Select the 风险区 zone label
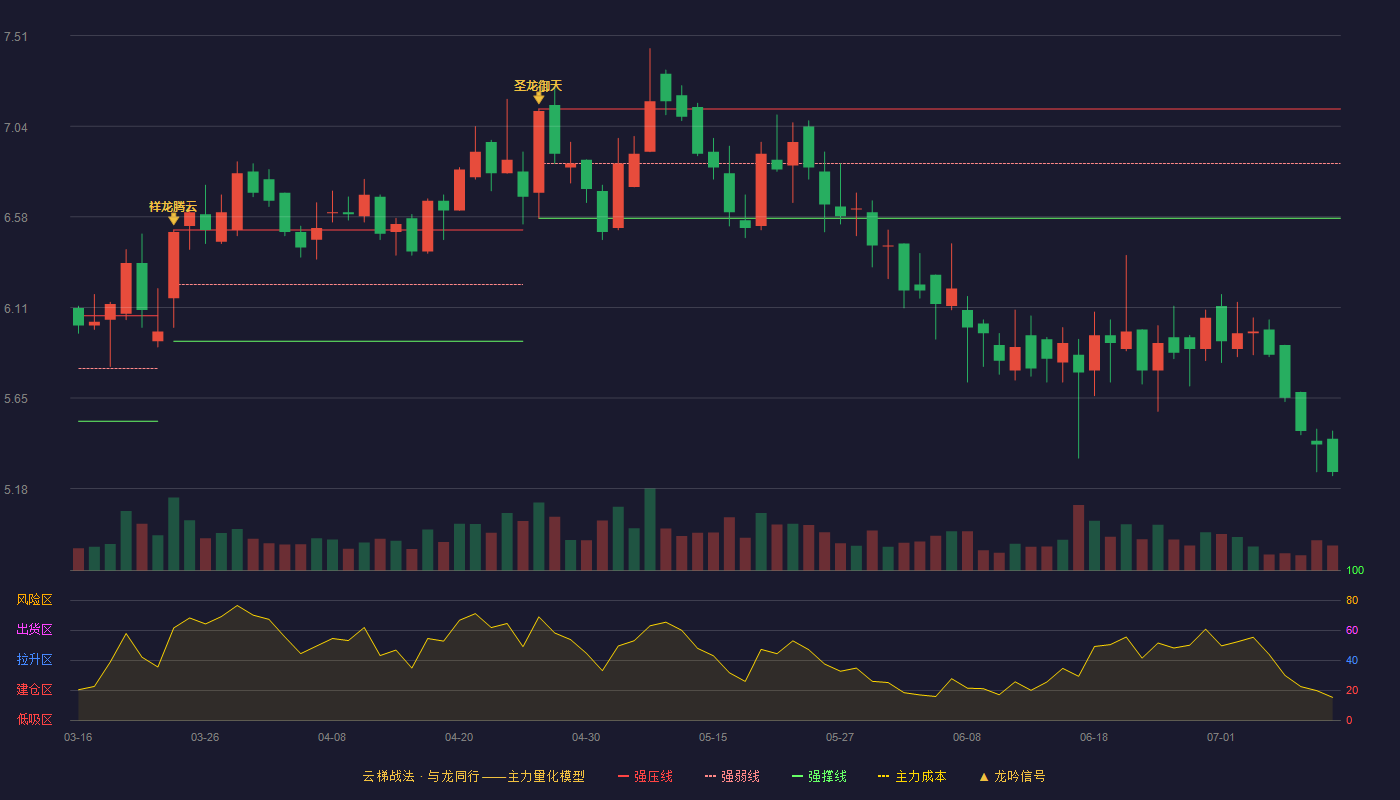1400x800 pixels. (x=34, y=600)
